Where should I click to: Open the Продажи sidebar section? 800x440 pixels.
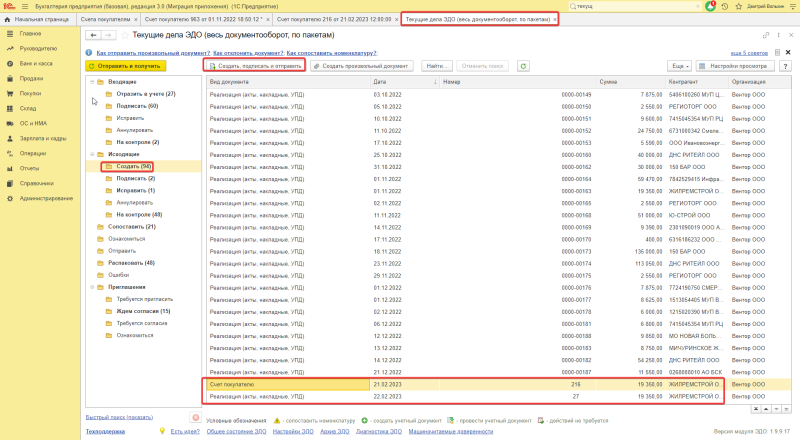[x=31, y=78]
